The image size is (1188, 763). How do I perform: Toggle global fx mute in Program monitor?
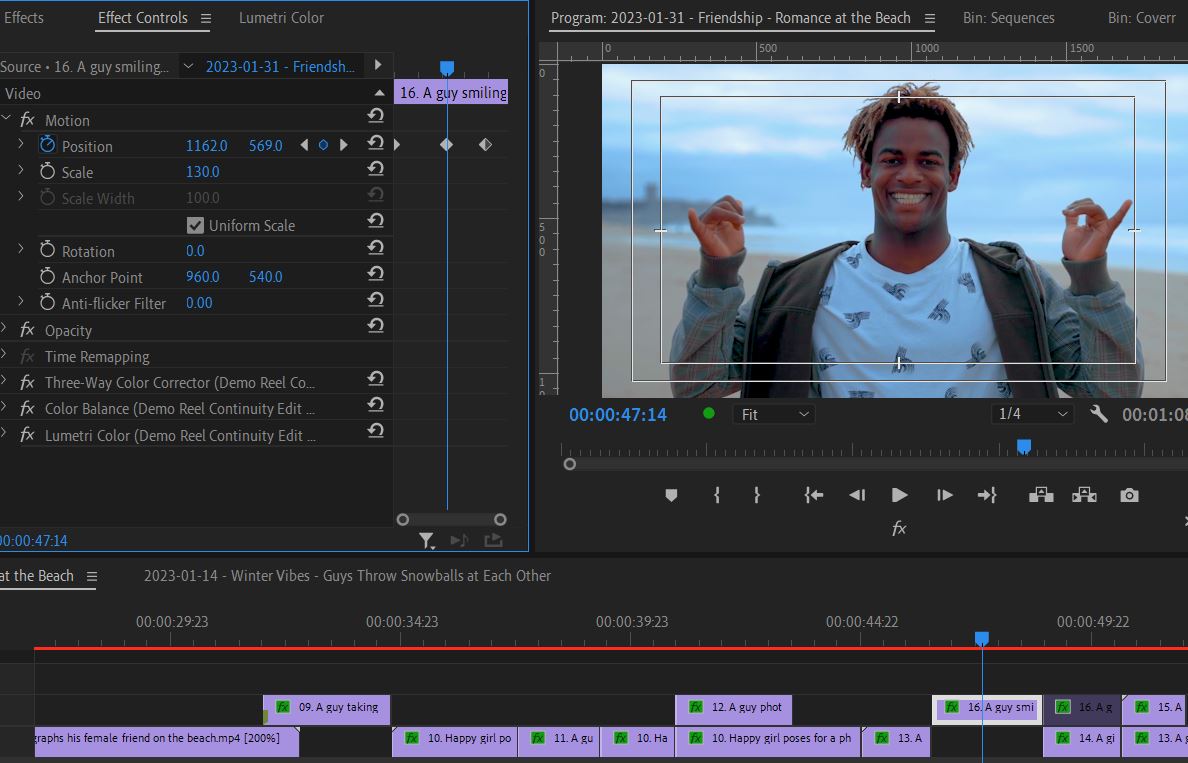coord(899,529)
